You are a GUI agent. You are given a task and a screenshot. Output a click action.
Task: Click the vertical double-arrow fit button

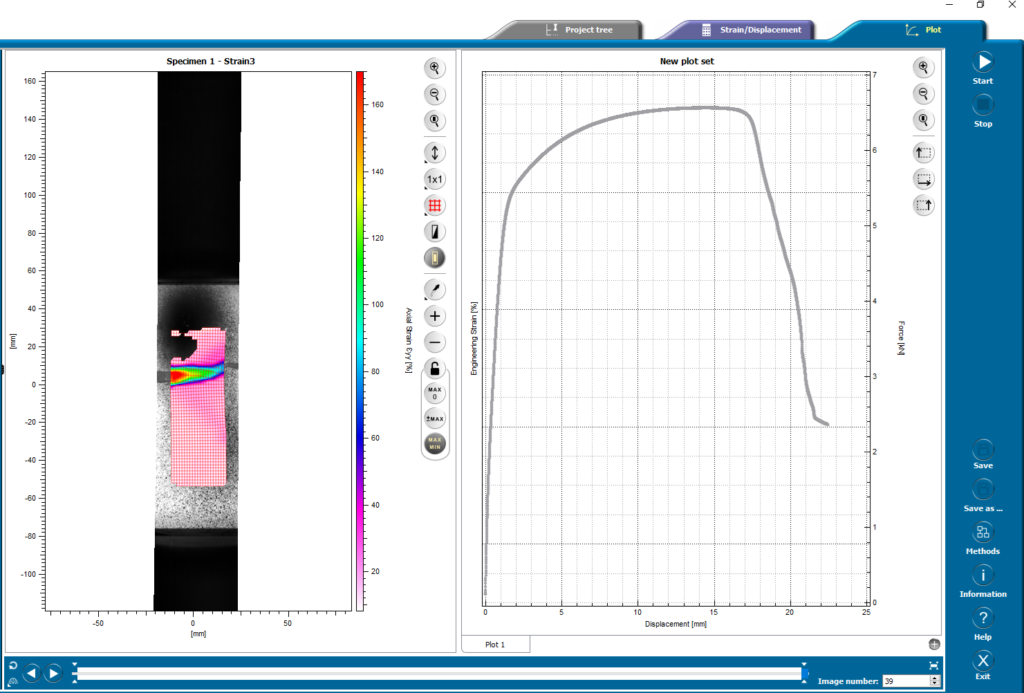pyautogui.click(x=435, y=153)
